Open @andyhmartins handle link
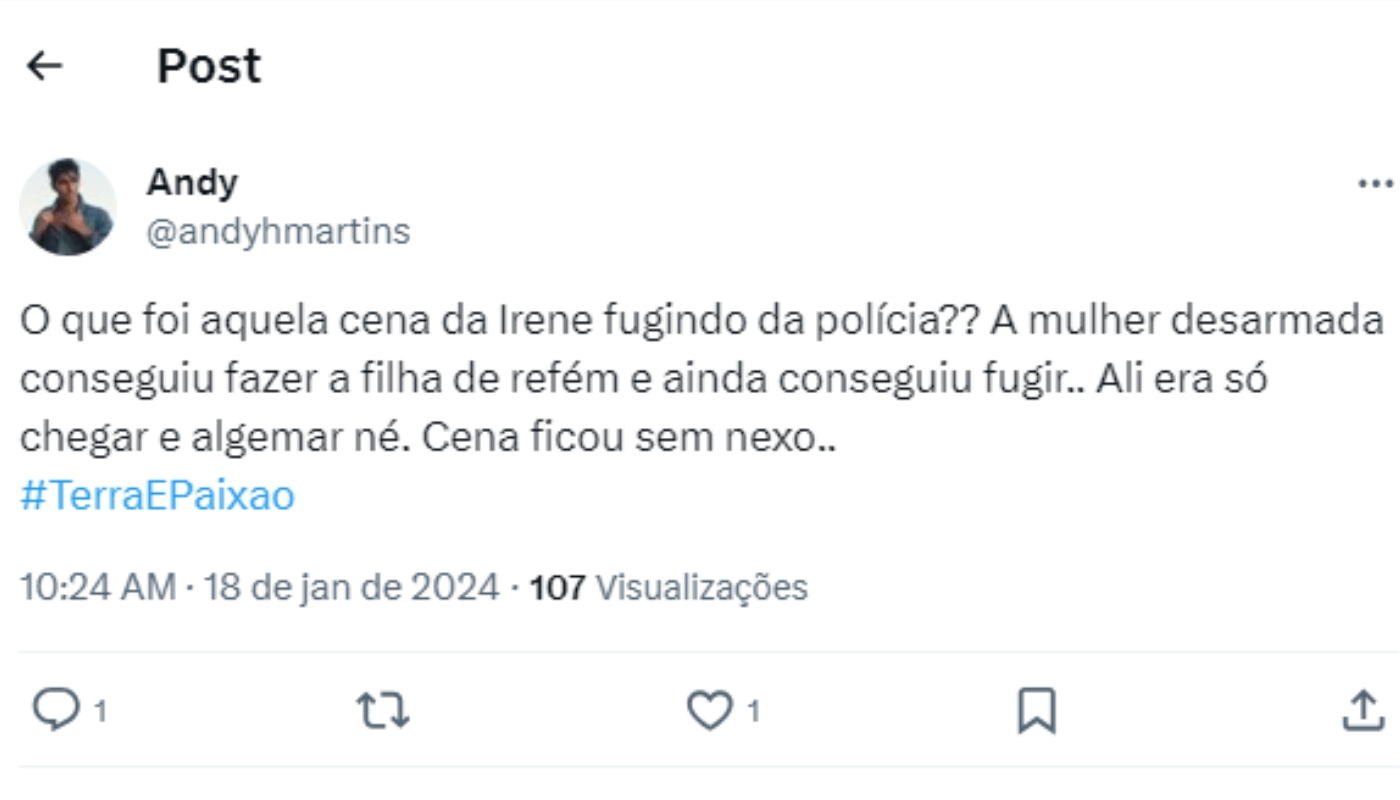The height and width of the screenshot is (800, 1400). [280, 230]
